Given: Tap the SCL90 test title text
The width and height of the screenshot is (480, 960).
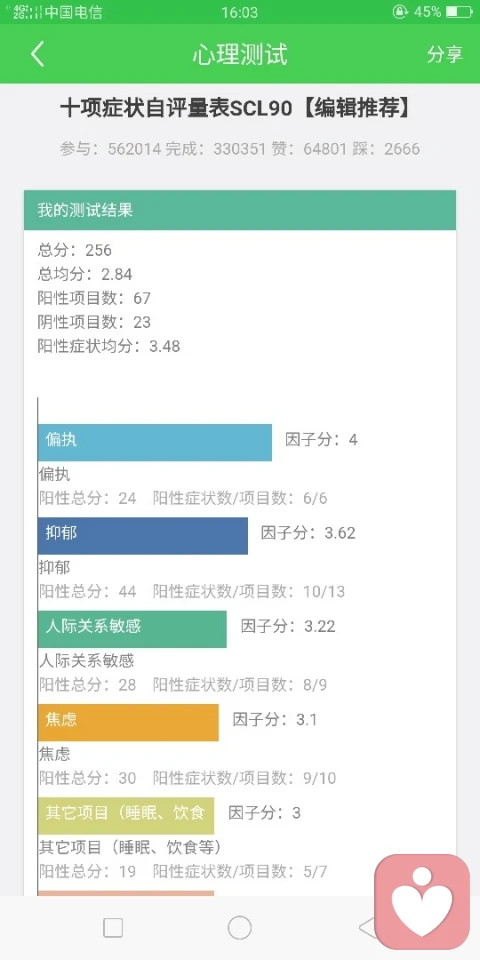Looking at the screenshot, I should (x=235, y=109).
